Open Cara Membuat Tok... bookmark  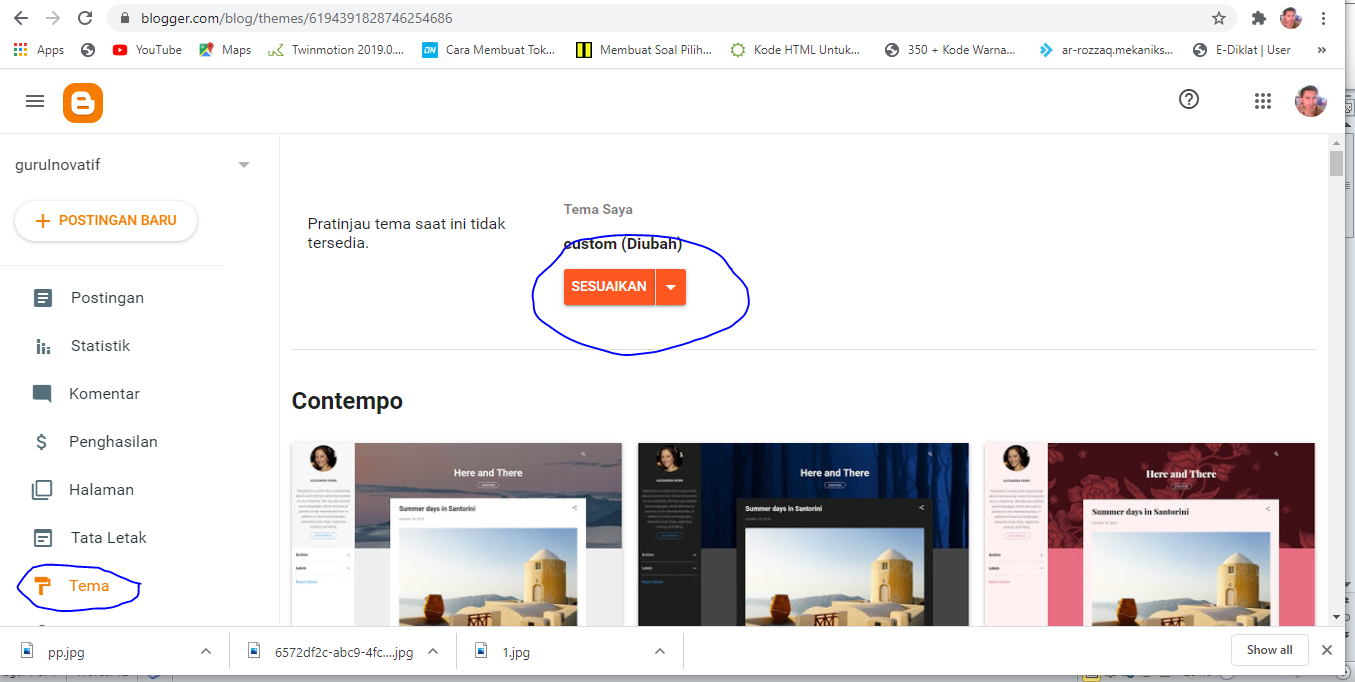pos(488,49)
